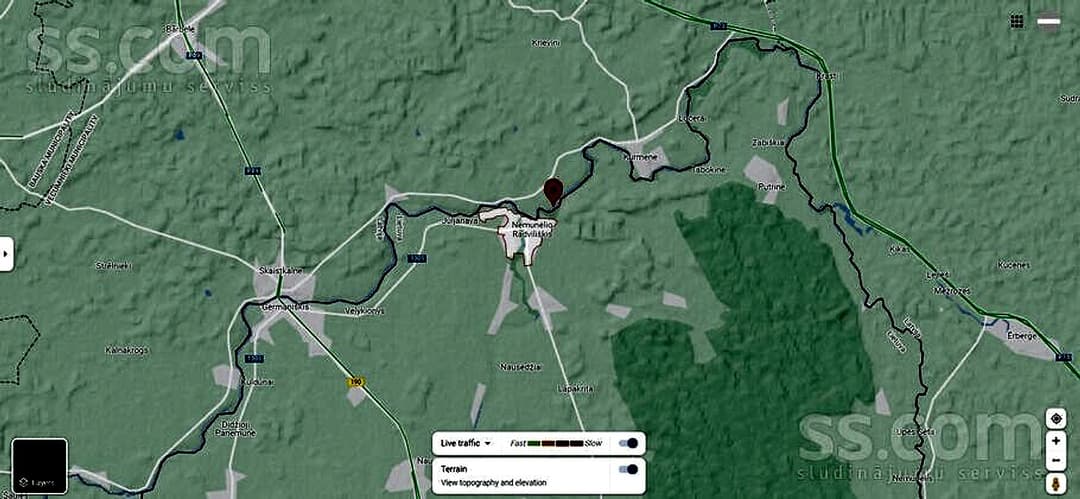Click the Nausėdžiai place label
The image size is (1080, 499).
click(520, 367)
